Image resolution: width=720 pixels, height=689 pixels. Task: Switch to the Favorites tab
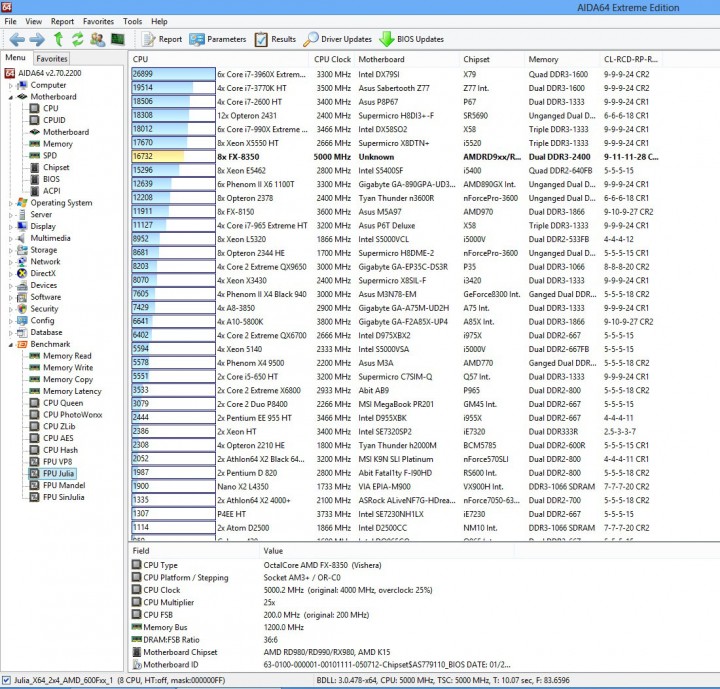point(51,59)
